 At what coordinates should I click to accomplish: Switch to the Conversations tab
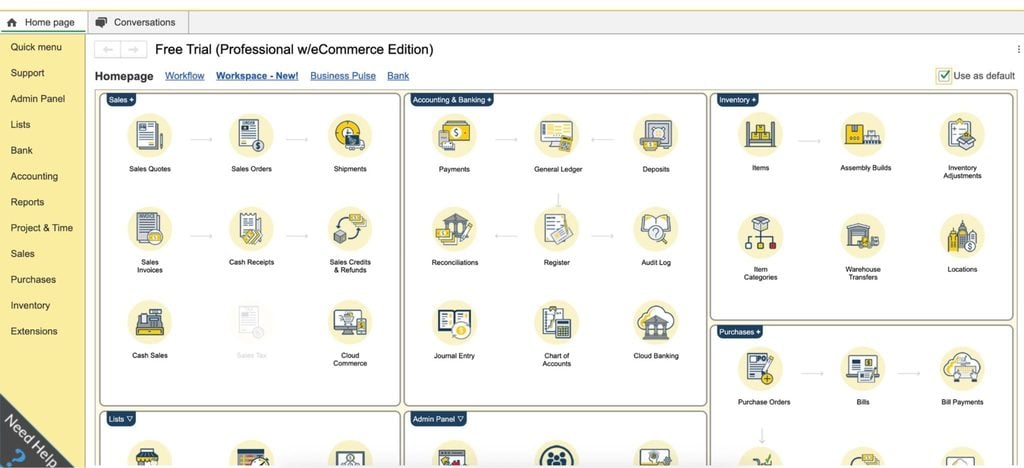tap(138, 22)
